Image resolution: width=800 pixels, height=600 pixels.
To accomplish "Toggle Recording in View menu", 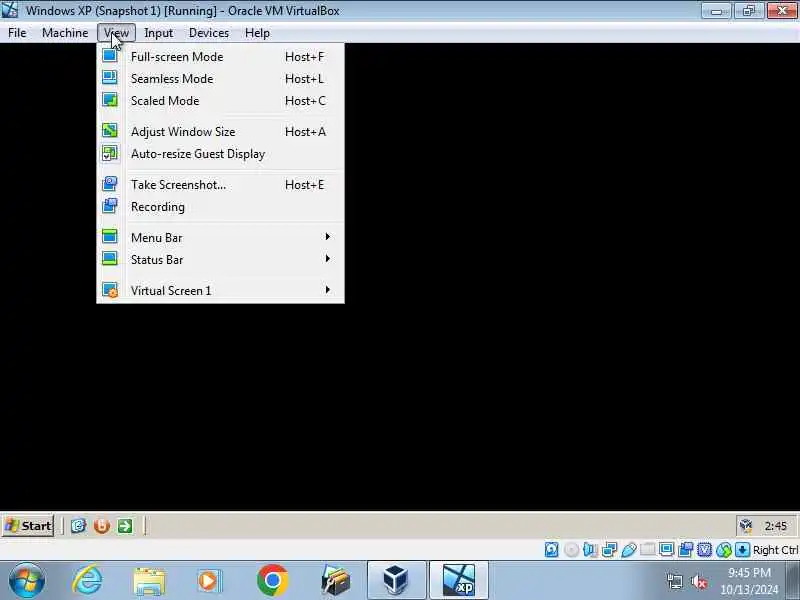I will coord(220,207).
